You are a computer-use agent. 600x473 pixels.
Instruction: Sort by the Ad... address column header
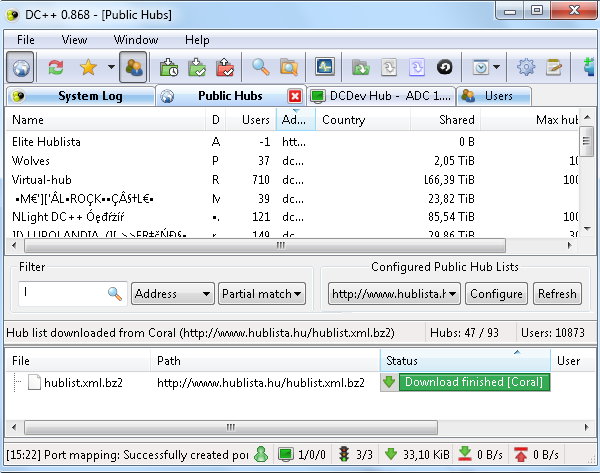[295, 120]
